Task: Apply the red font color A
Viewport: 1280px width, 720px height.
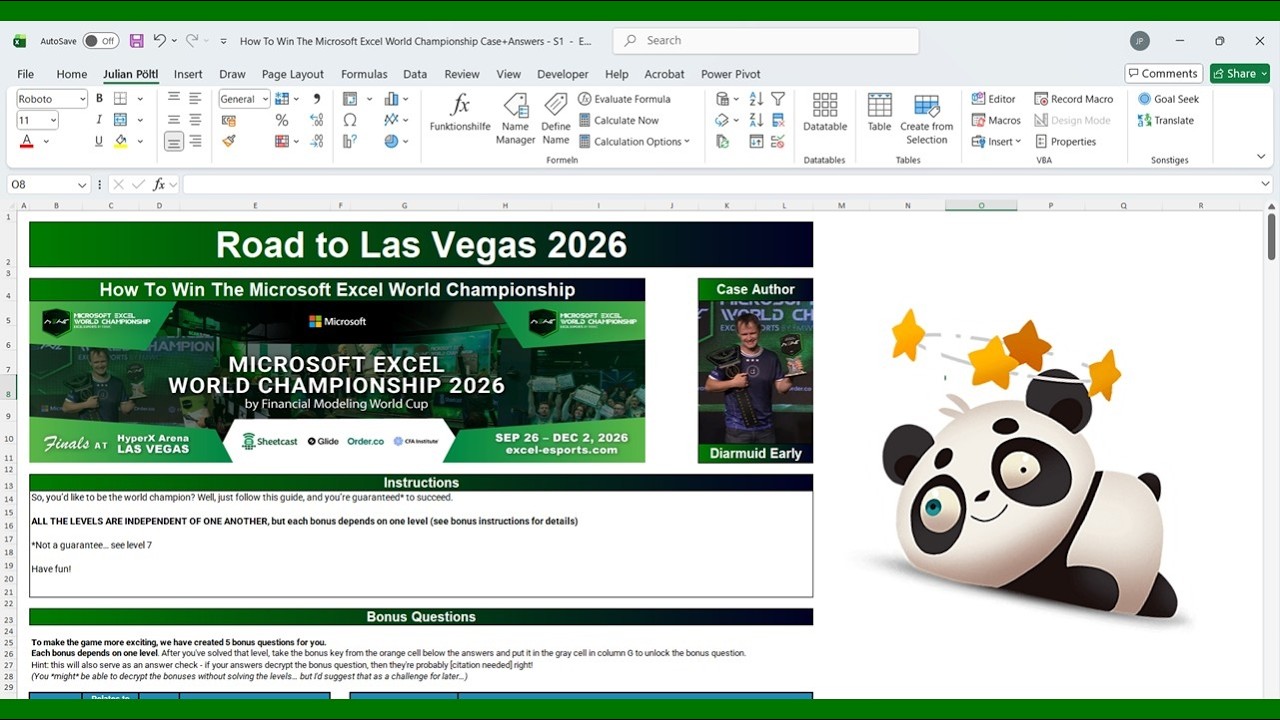Action: (27, 141)
